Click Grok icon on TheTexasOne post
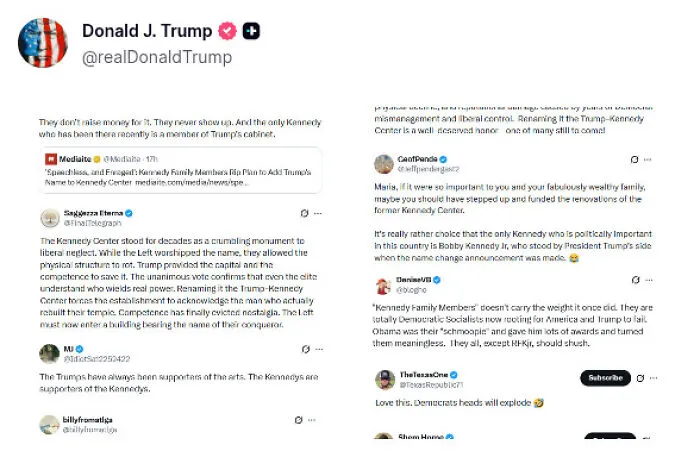The height and width of the screenshot is (451, 700). point(640,378)
